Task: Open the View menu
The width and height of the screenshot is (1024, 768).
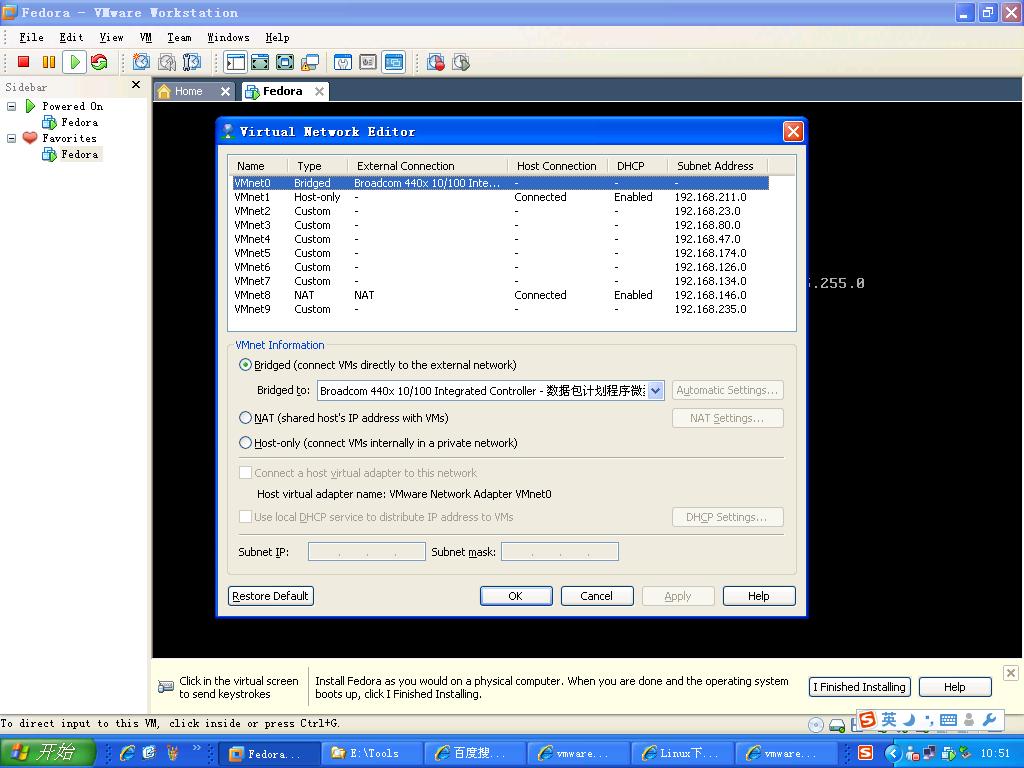Action: coord(111,37)
